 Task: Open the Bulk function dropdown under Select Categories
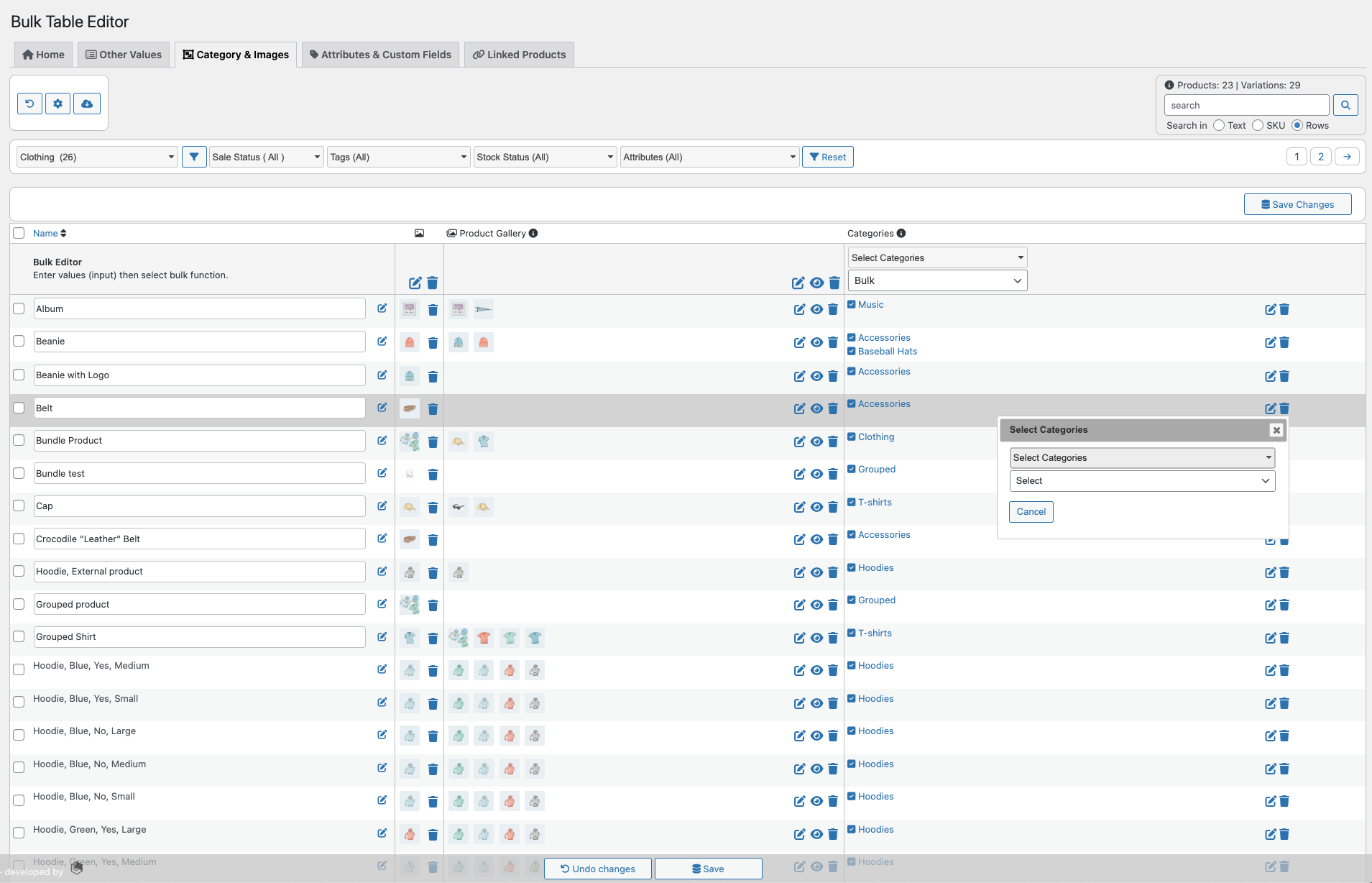coord(936,280)
